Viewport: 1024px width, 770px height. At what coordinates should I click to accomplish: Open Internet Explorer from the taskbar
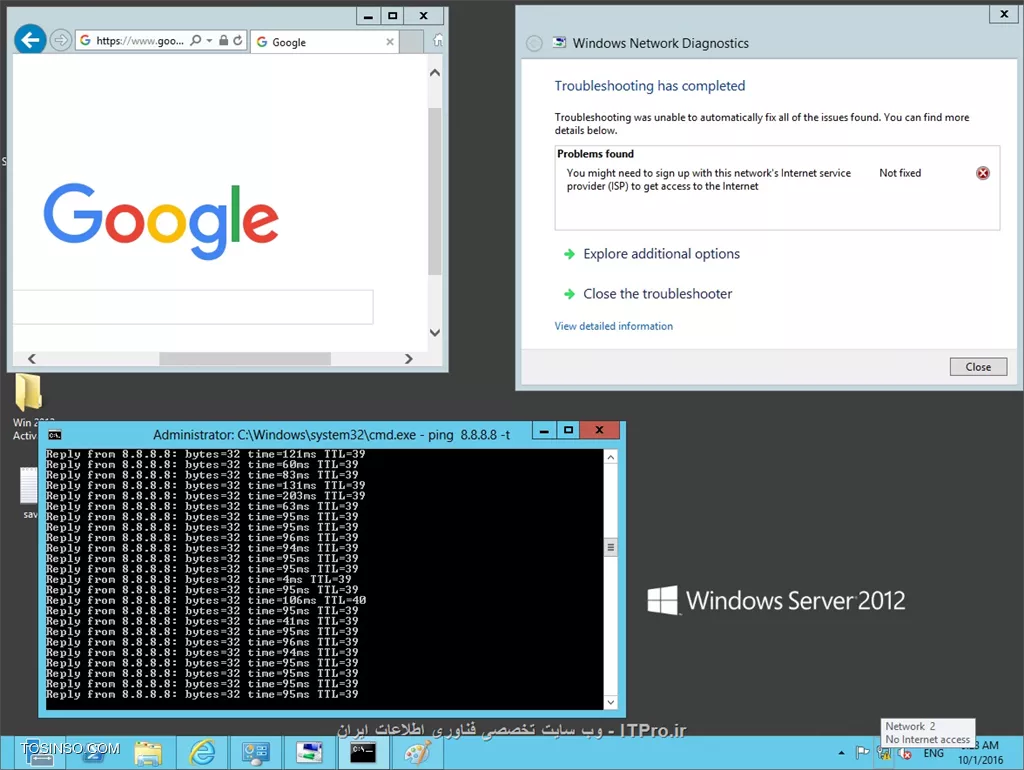coord(202,753)
